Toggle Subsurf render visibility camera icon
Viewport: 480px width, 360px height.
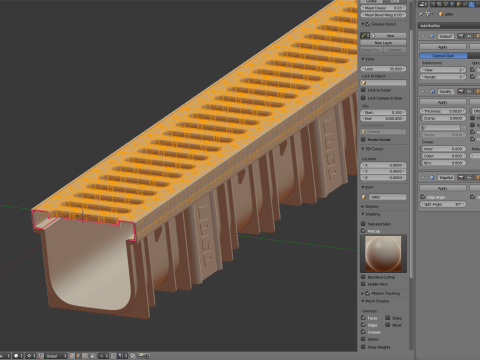pos(461,36)
